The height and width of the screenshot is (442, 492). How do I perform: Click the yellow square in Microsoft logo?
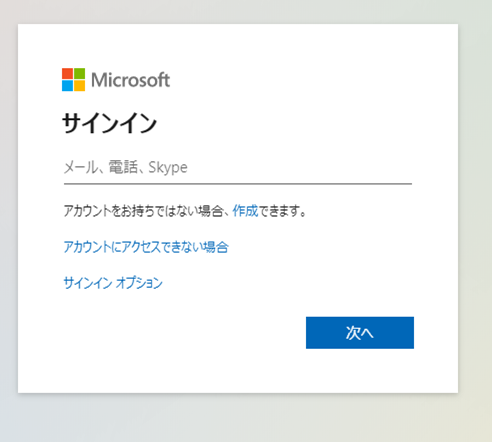tap(79, 86)
